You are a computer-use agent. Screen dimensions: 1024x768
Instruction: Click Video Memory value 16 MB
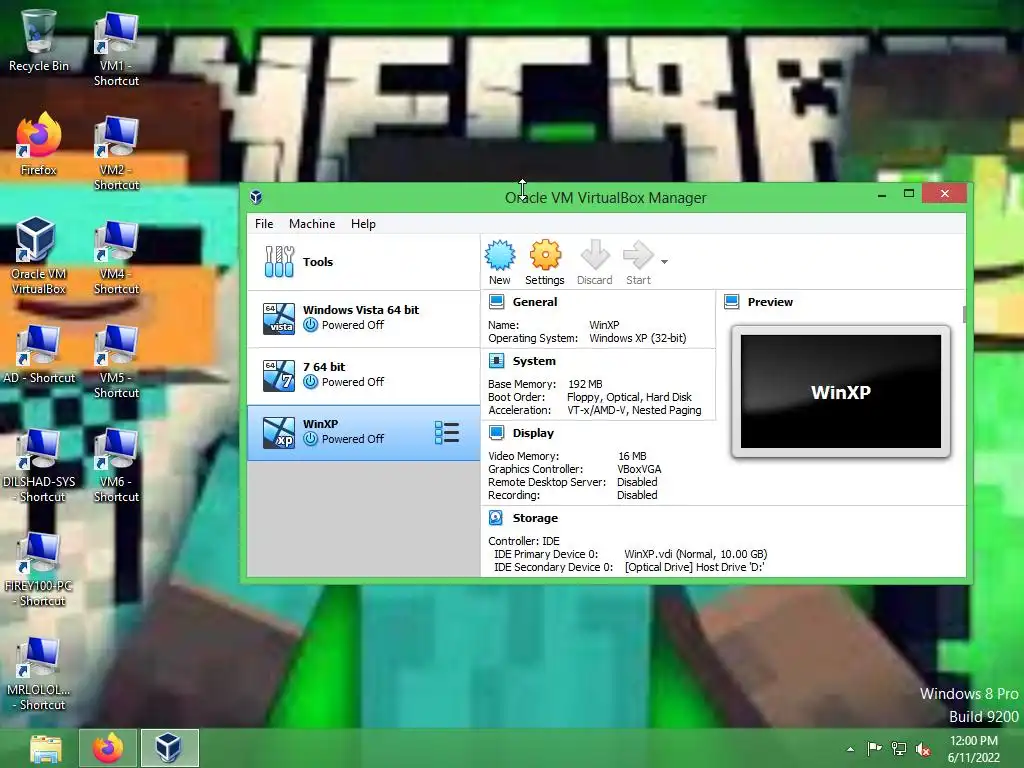(x=632, y=456)
